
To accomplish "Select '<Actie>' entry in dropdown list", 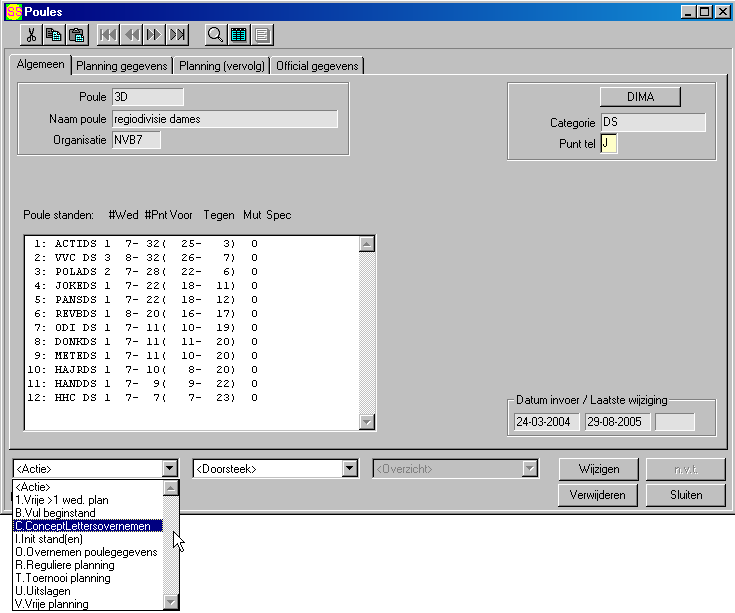I will pyautogui.click(x=89, y=487).
